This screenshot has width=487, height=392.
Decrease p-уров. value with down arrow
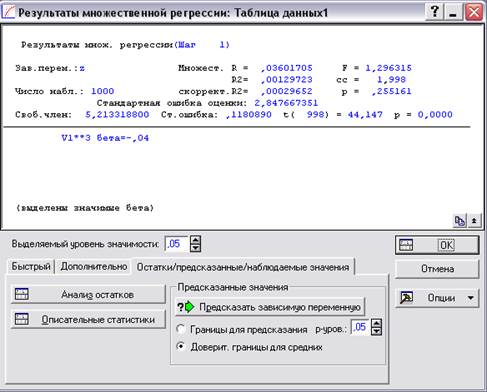(377, 331)
